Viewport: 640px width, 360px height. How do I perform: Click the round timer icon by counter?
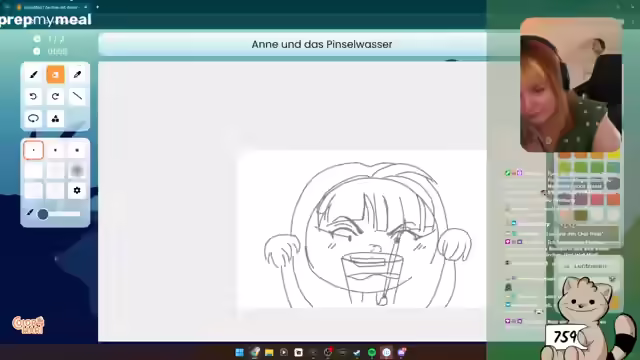(37, 51)
